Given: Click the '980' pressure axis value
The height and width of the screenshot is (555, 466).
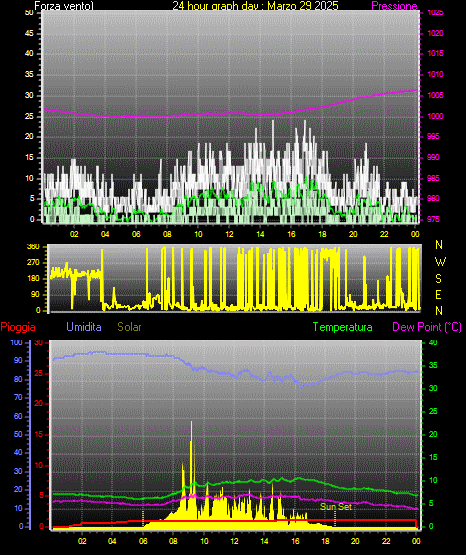Looking at the screenshot, I should click(x=433, y=198).
